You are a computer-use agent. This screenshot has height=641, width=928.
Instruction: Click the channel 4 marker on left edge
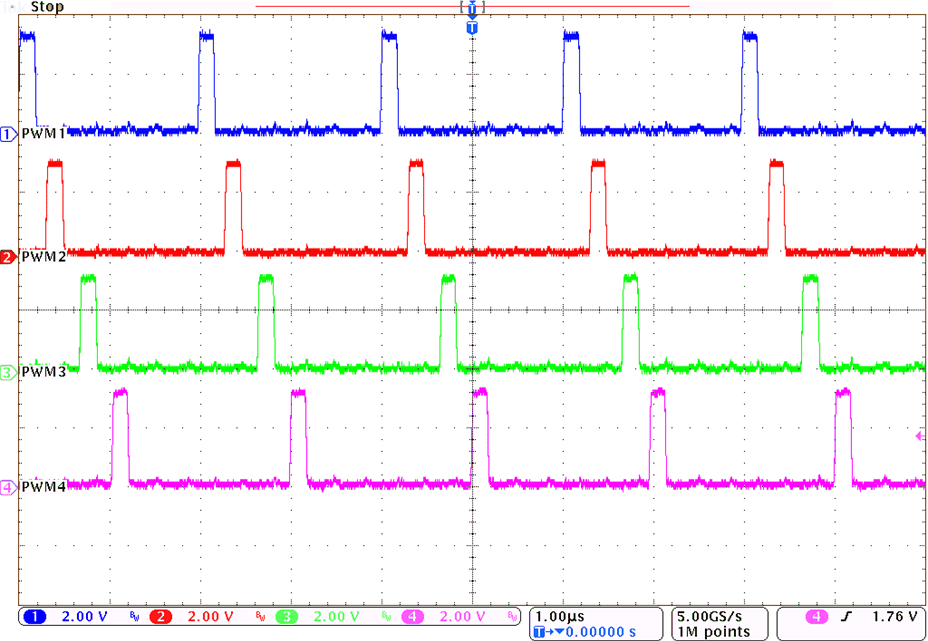(8, 488)
